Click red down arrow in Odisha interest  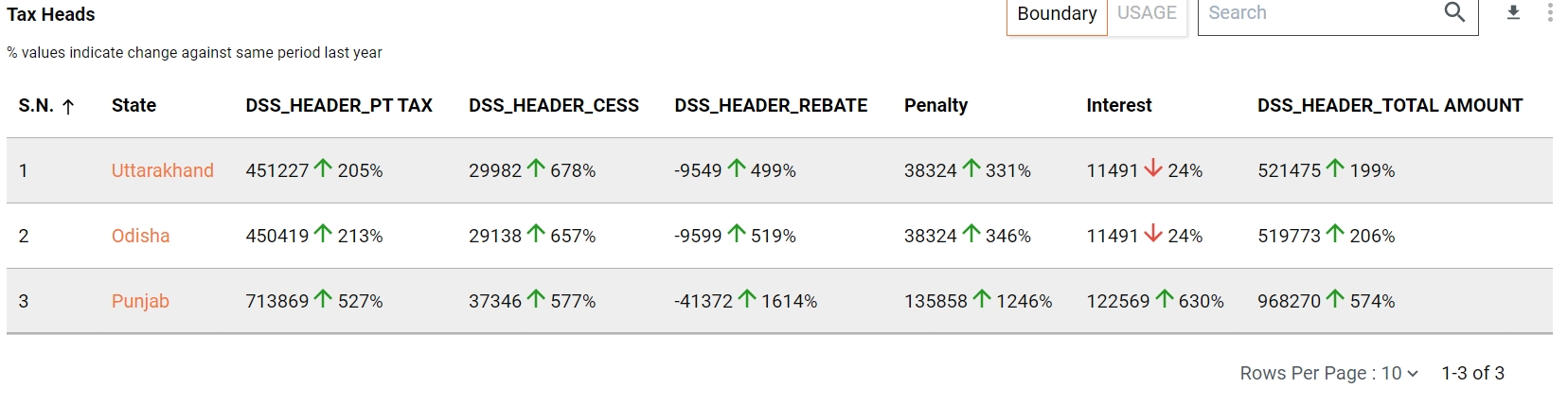[x=1152, y=234]
